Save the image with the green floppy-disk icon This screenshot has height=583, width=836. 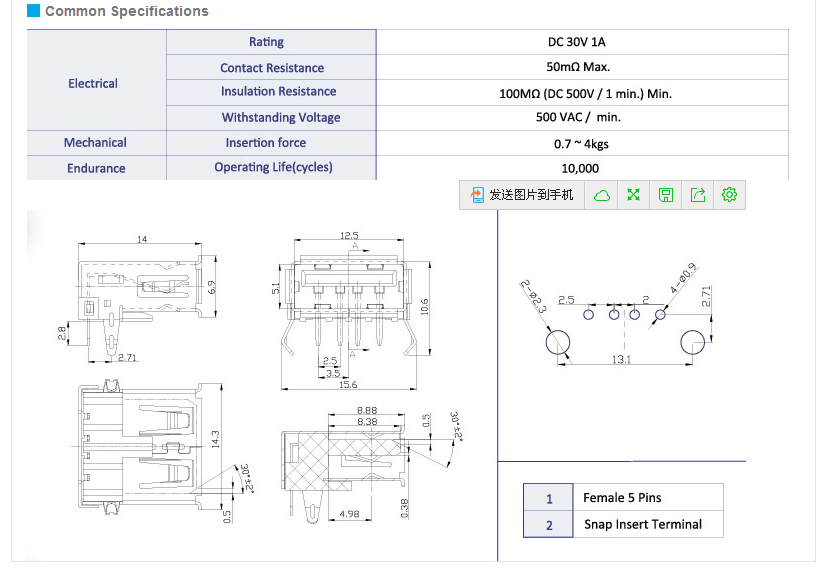coord(665,195)
